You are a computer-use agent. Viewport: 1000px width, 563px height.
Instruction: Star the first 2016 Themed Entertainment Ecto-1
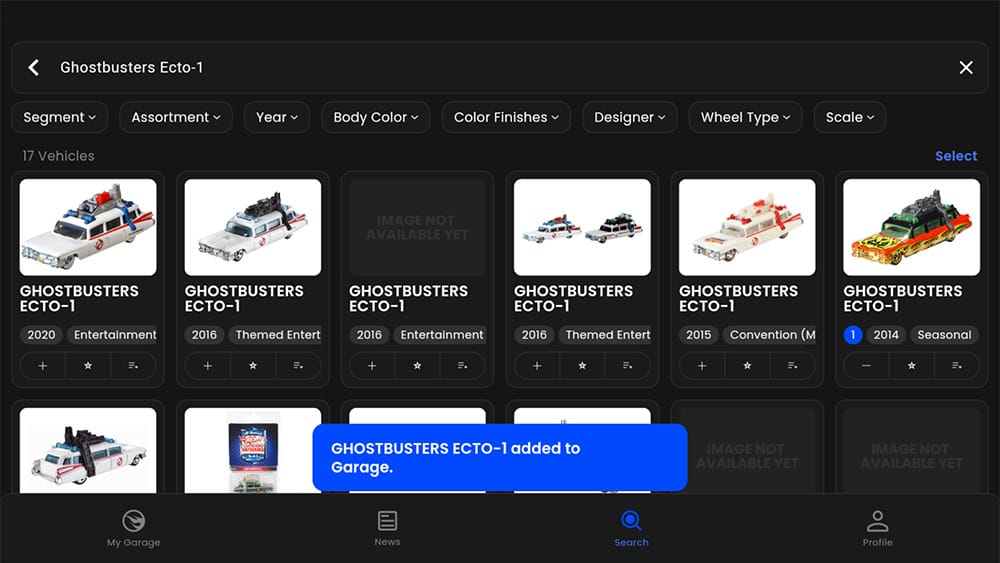[x=253, y=366]
